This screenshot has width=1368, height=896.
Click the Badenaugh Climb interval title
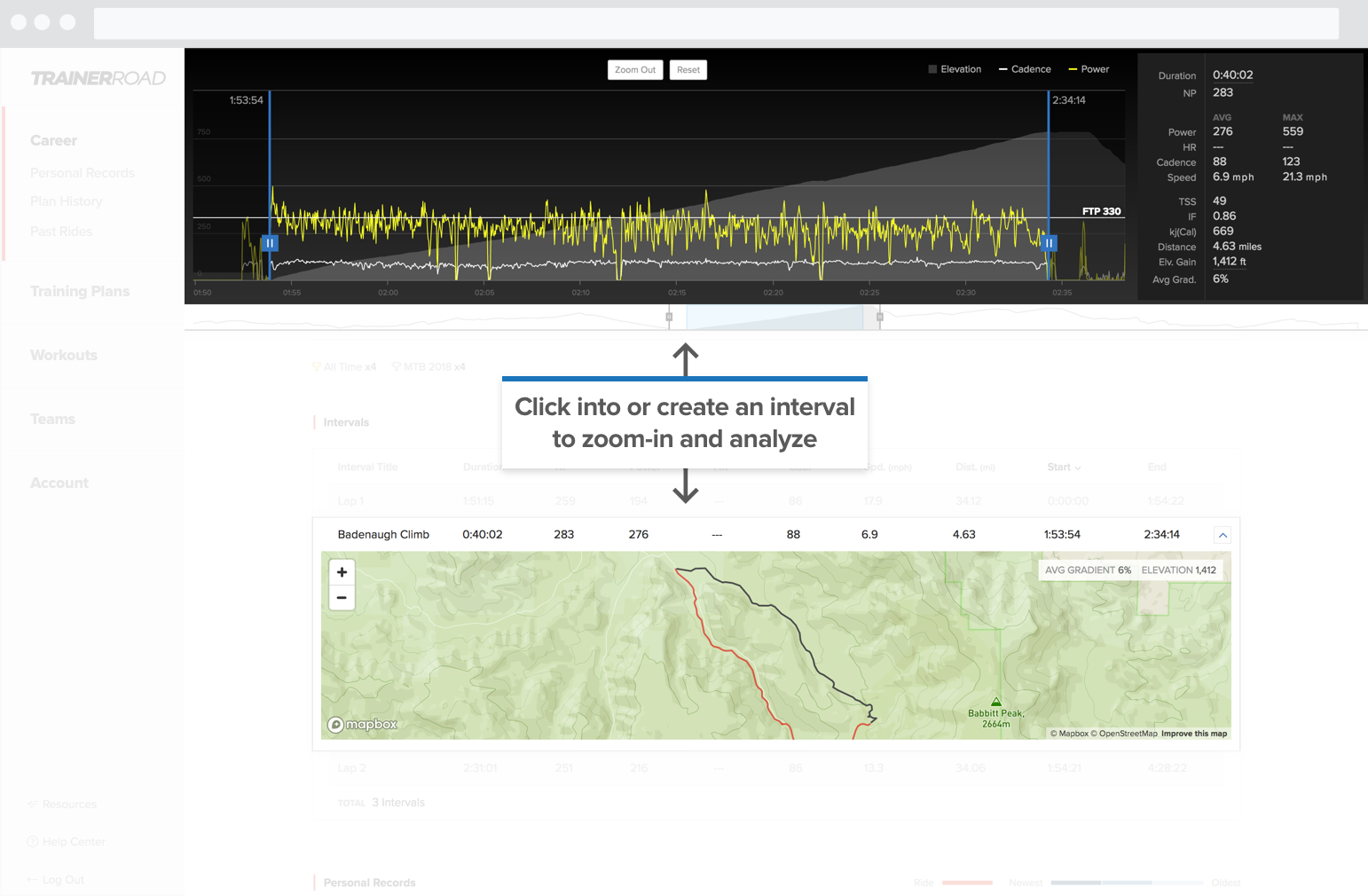click(x=383, y=535)
